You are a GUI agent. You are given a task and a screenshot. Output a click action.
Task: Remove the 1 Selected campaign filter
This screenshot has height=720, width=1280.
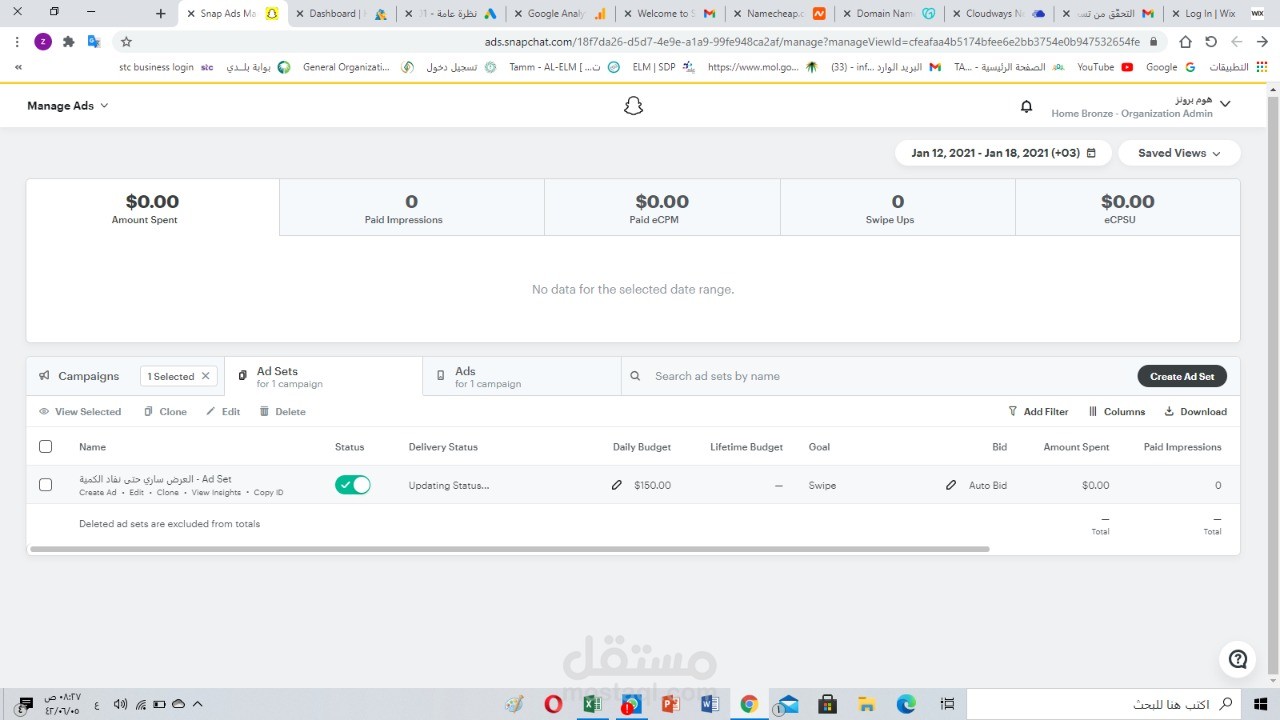[x=206, y=376]
